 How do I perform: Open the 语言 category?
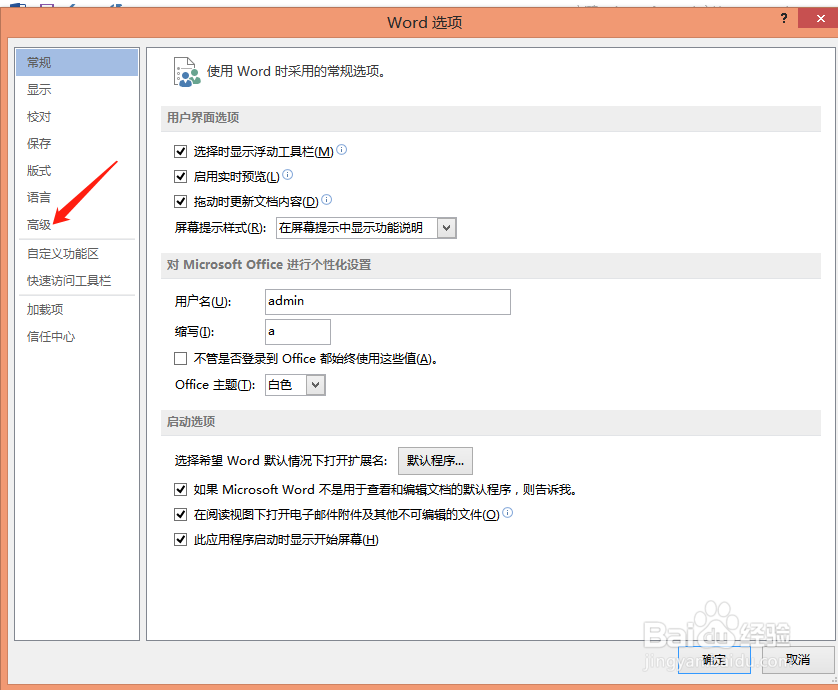(77, 198)
